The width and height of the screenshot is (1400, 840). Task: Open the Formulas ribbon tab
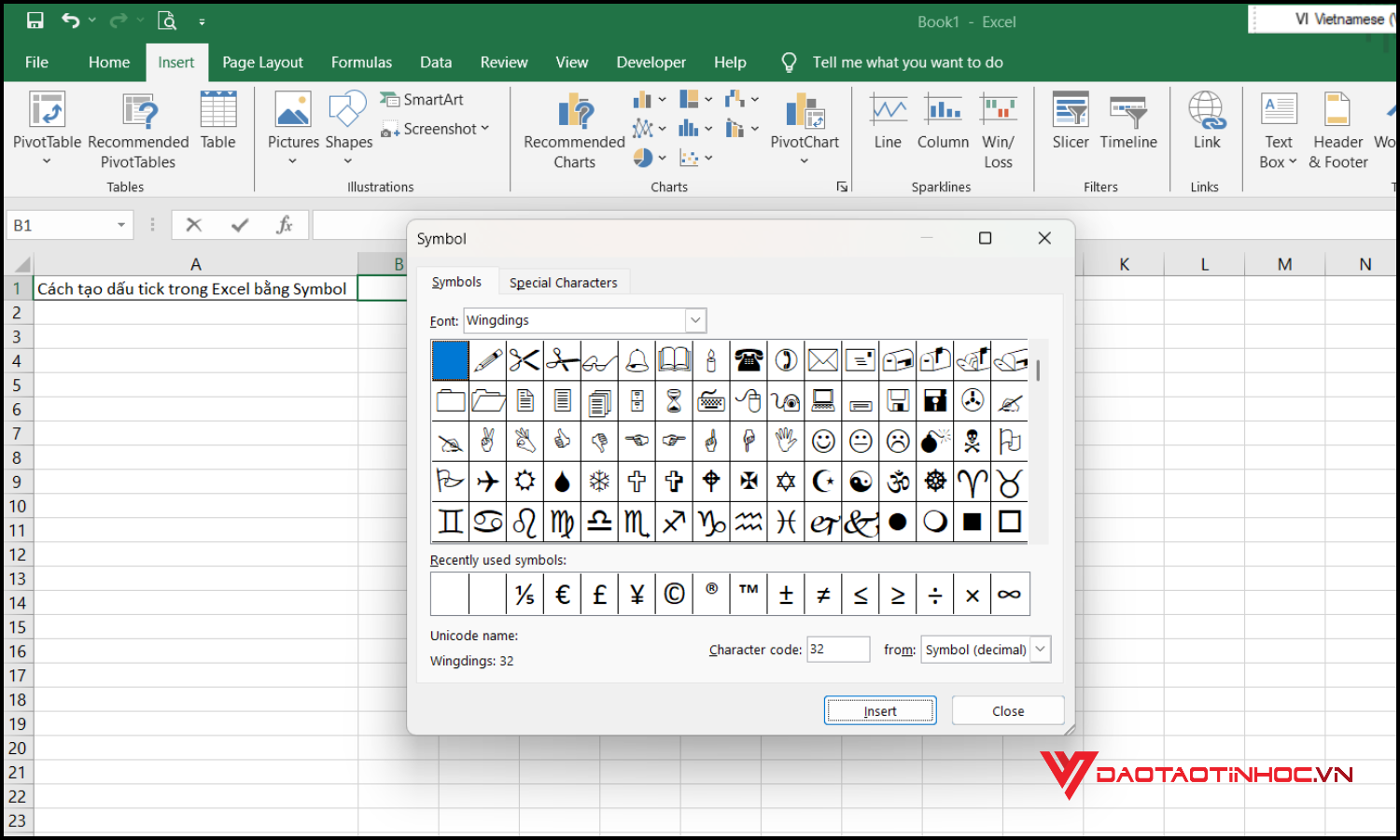[361, 62]
